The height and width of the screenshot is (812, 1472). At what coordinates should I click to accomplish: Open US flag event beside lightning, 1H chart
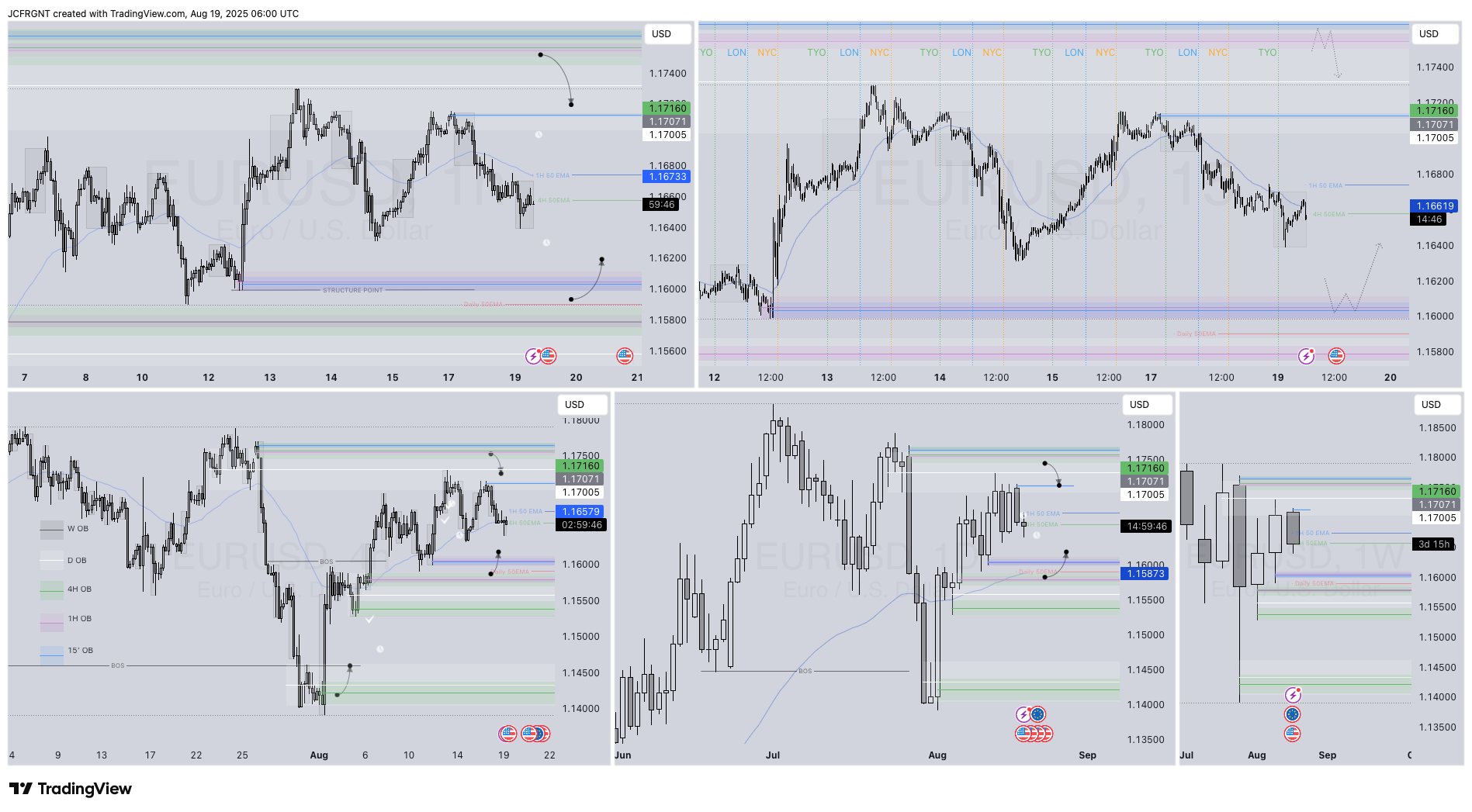(x=549, y=356)
